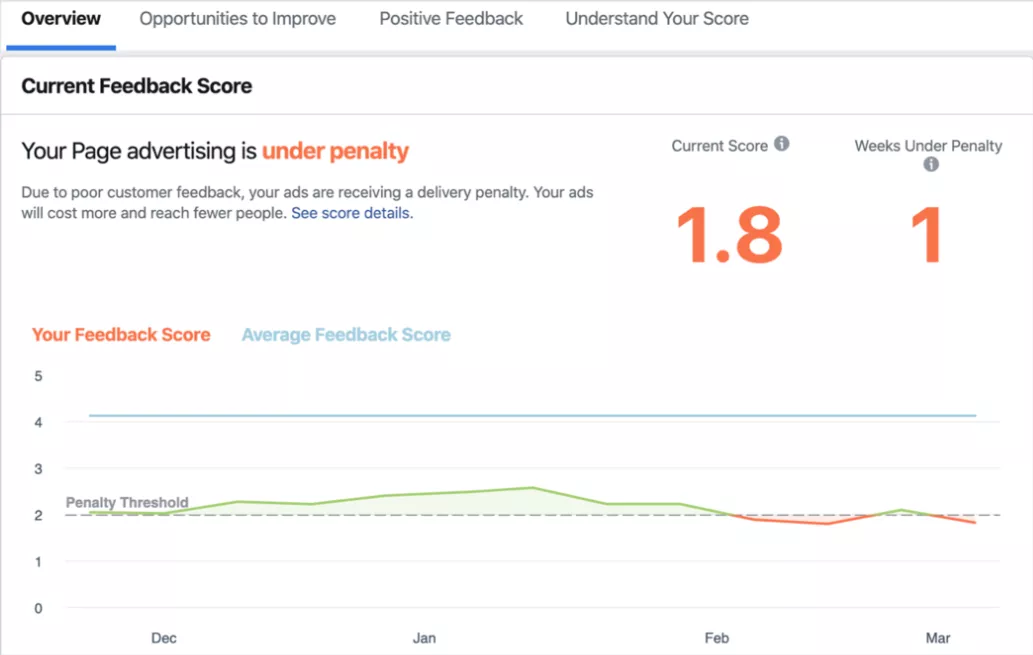Select the Jan marker on the timeline
This screenshot has width=1033, height=655.
pos(424,638)
